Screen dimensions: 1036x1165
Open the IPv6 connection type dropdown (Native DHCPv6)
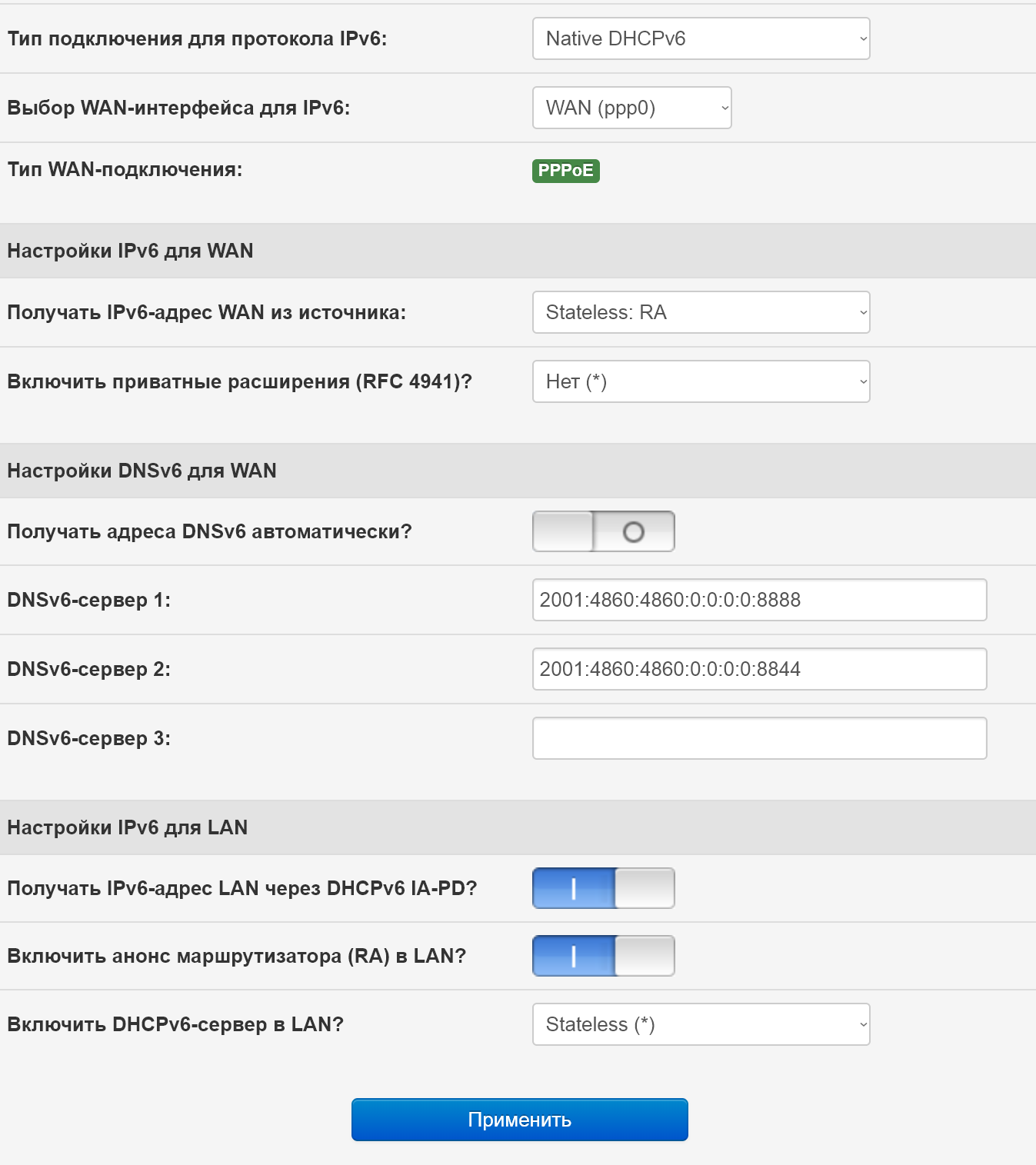tap(701, 38)
